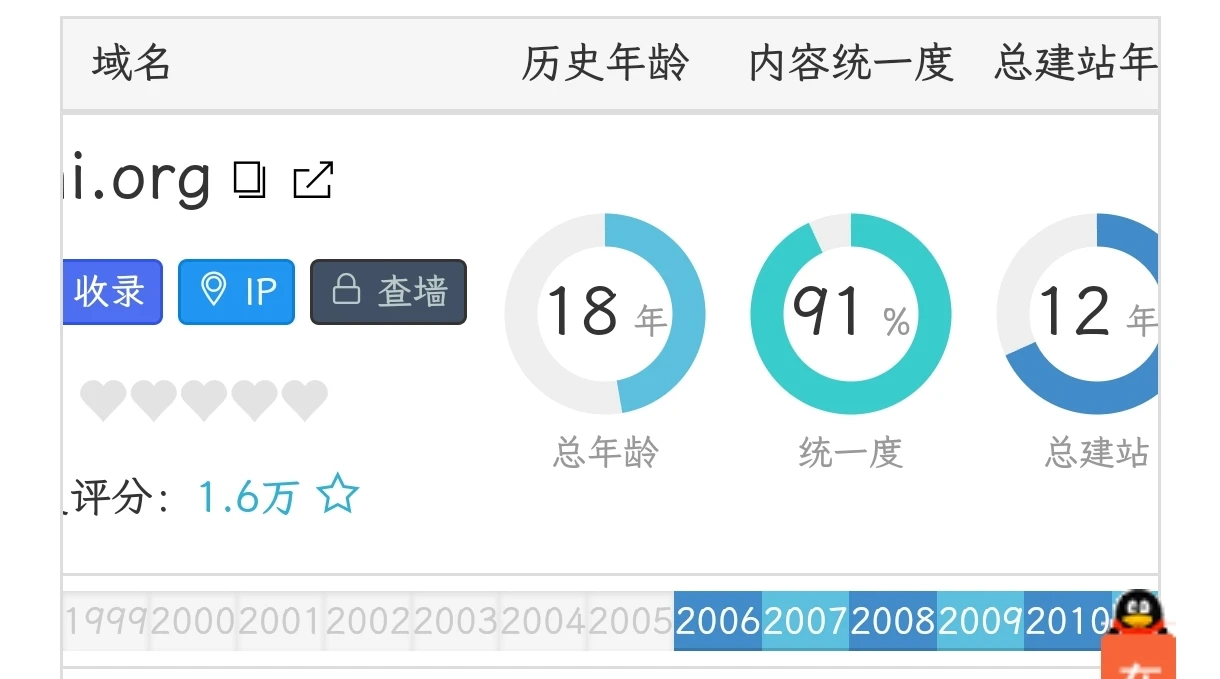1220x679 pixels.
Task: Click the 内容统一度 column header
Action: point(851,64)
